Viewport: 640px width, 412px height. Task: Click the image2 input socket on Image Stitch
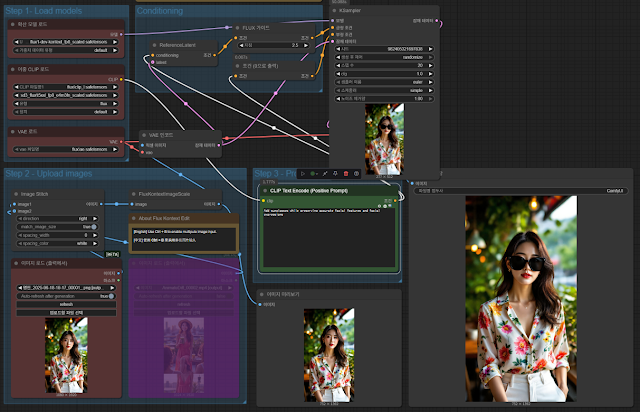pyautogui.click(x=14, y=211)
